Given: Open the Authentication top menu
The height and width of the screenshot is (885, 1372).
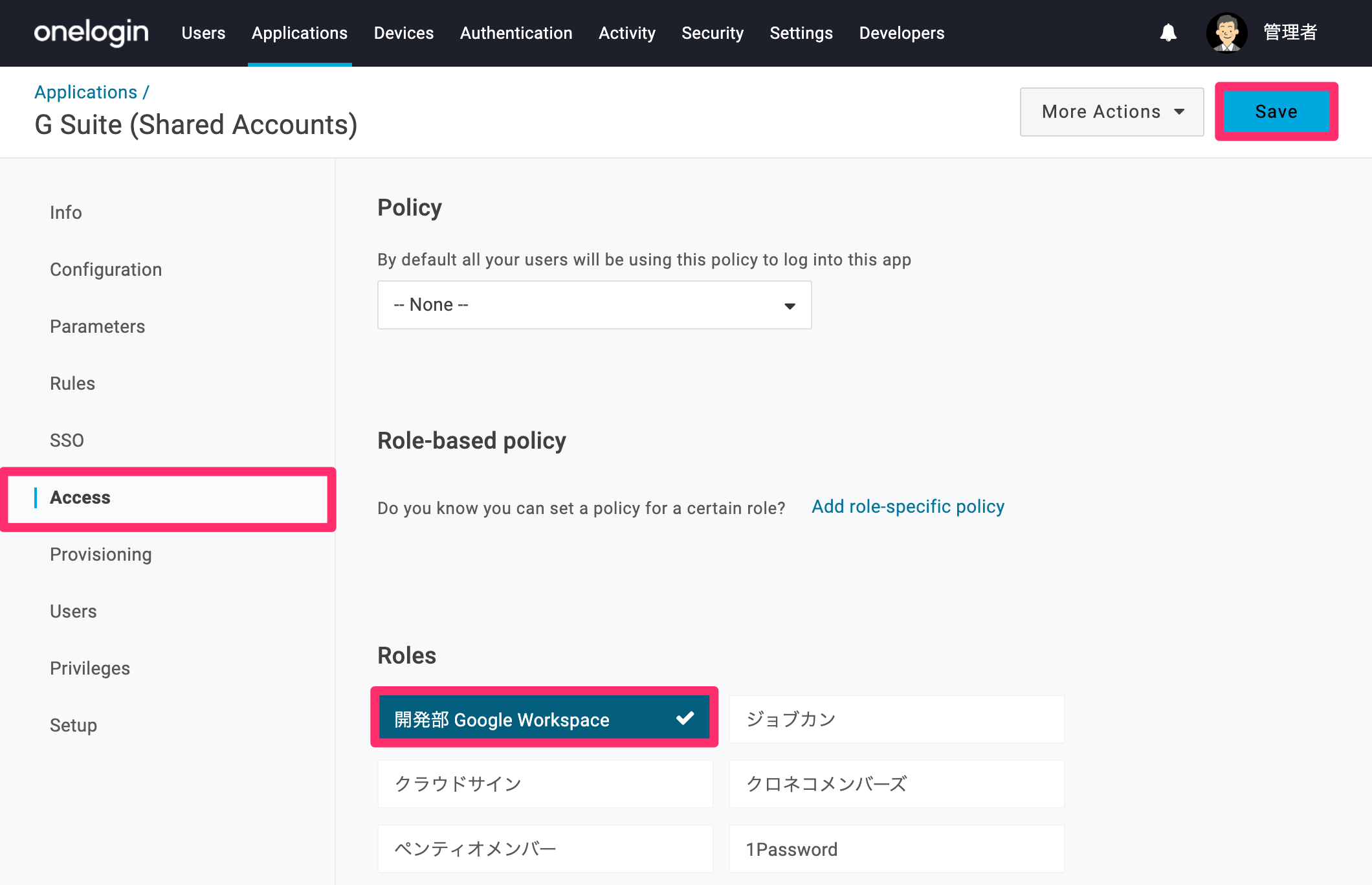Looking at the screenshot, I should point(516,33).
